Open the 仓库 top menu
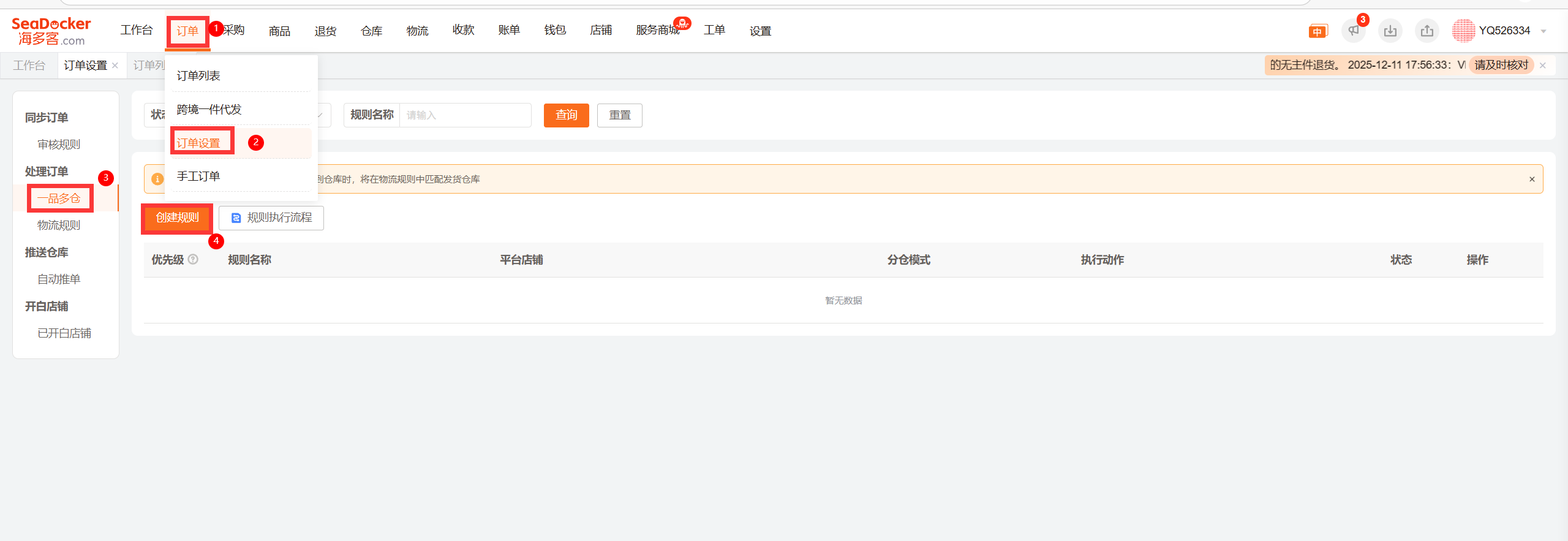This screenshot has width=1568, height=541. click(x=371, y=31)
